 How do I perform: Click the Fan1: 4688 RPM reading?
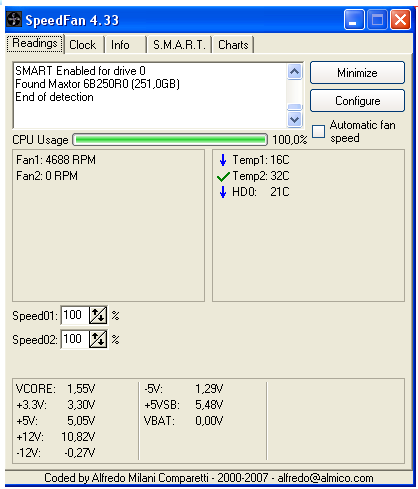[56, 160]
